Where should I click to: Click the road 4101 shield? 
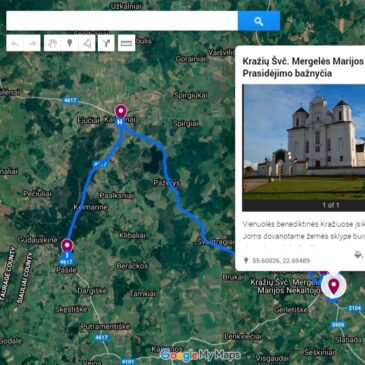coord(128,361)
